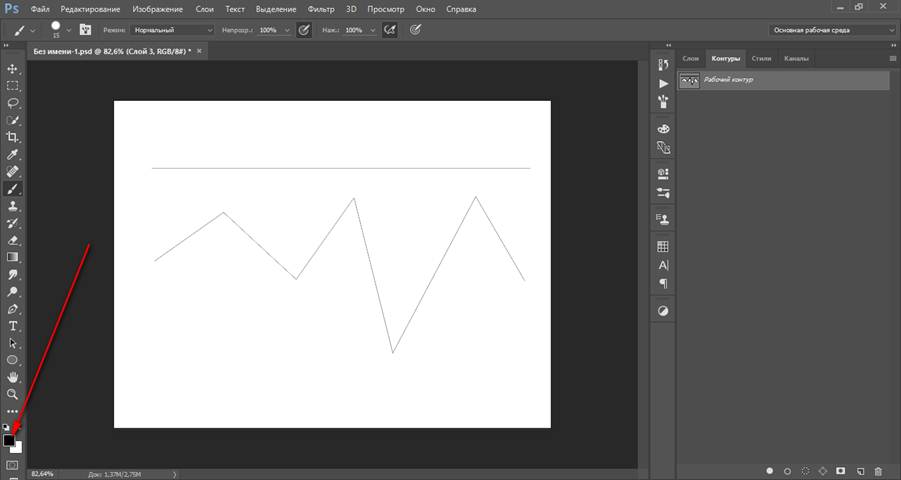The width and height of the screenshot is (901, 480).
Task: Select the Smudge tool
Action: click(x=12, y=274)
